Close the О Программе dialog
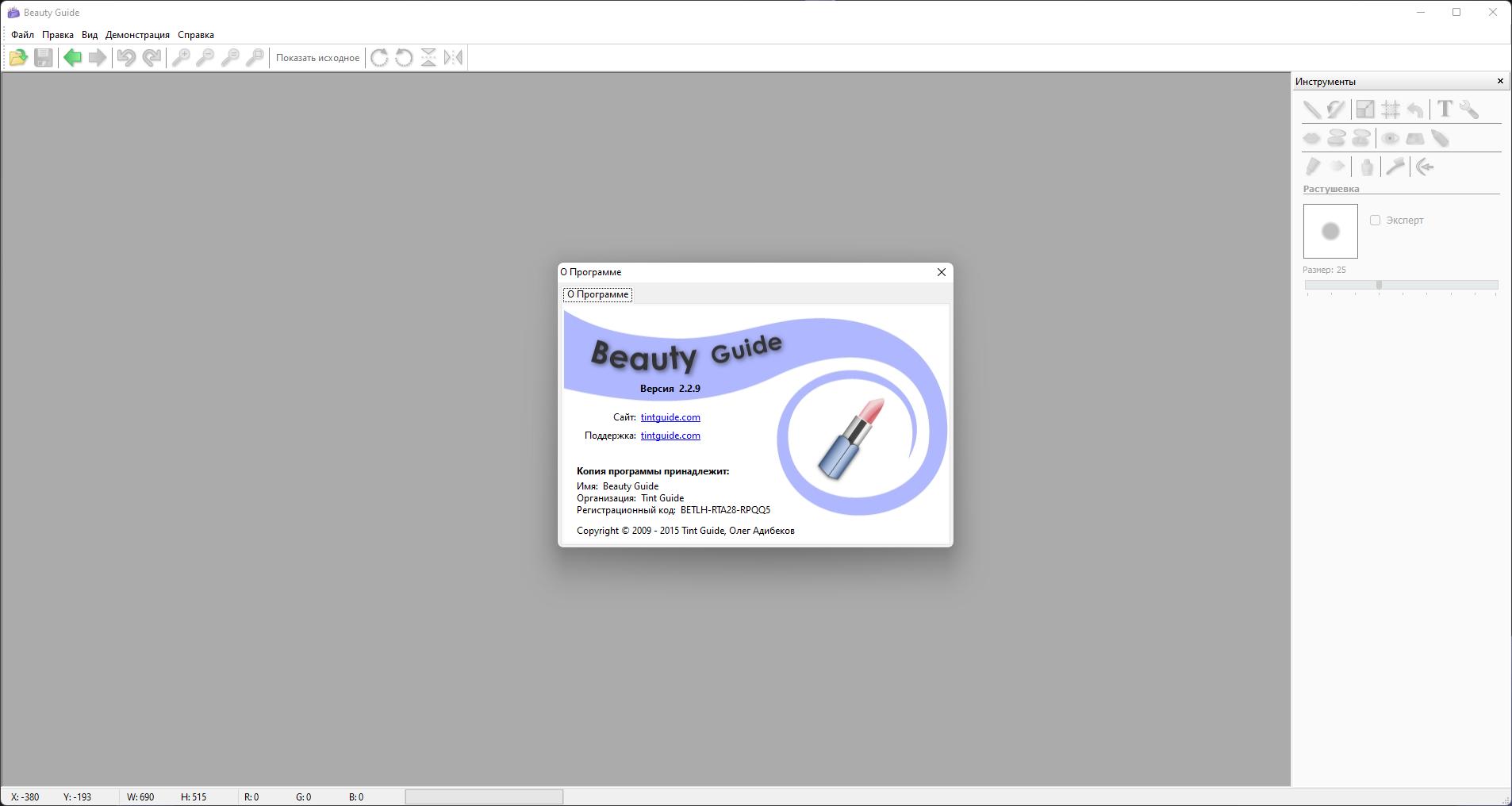1512x806 pixels. (x=942, y=272)
